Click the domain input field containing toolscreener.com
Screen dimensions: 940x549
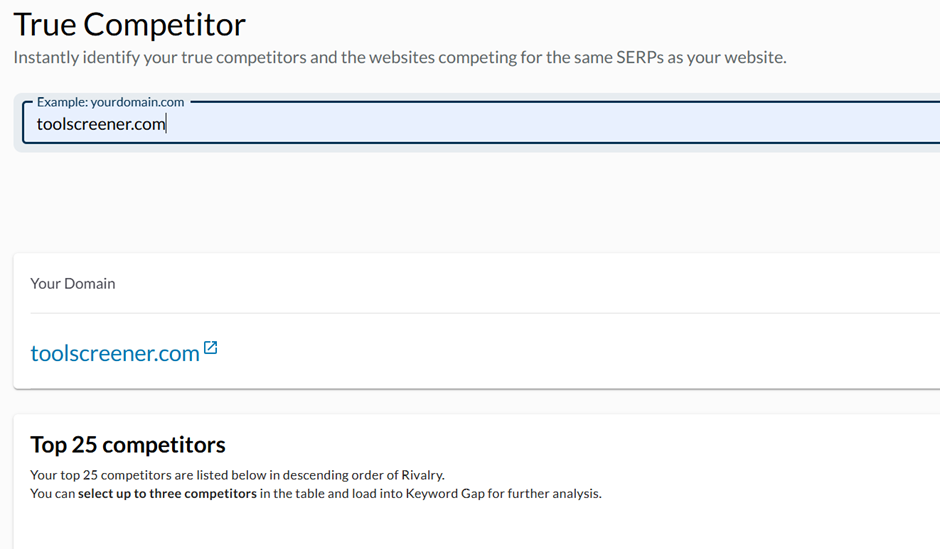coord(481,123)
